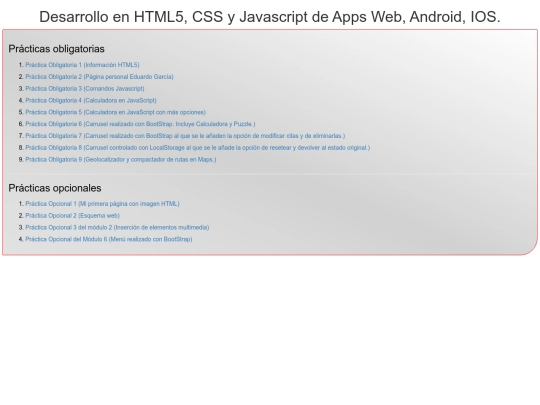Viewport: 540px width, 405px height.
Task: Click the page title 'Desarrollo en HTML5, CSS y Javascript'
Action: tap(270, 17)
